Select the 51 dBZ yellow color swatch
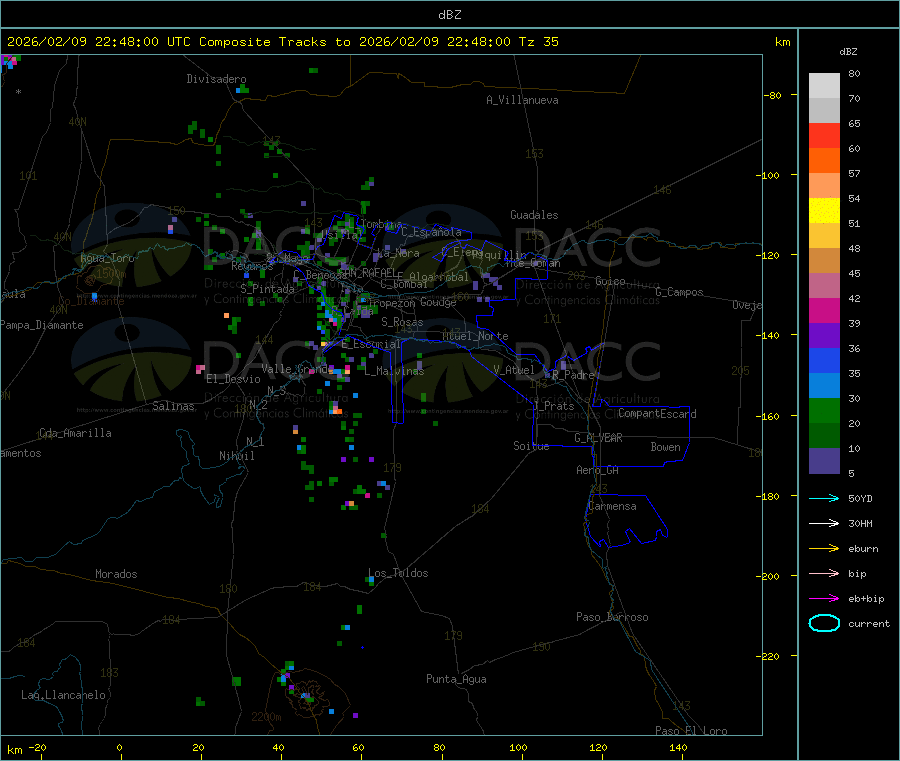This screenshot has height=761, width=900. tap(824, 211)
